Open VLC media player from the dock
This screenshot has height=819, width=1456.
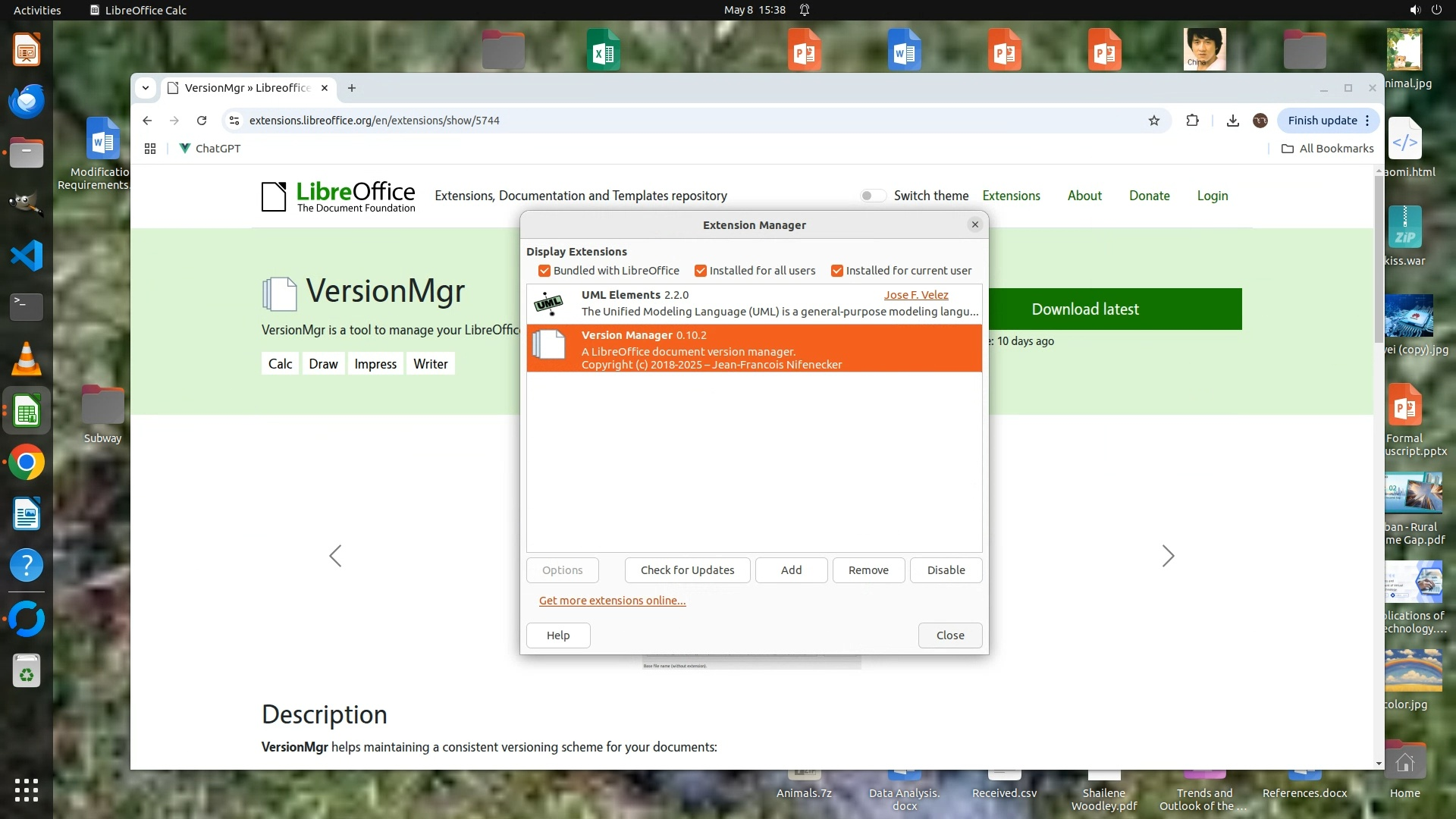pyautogui.click(x=27, y=359)
